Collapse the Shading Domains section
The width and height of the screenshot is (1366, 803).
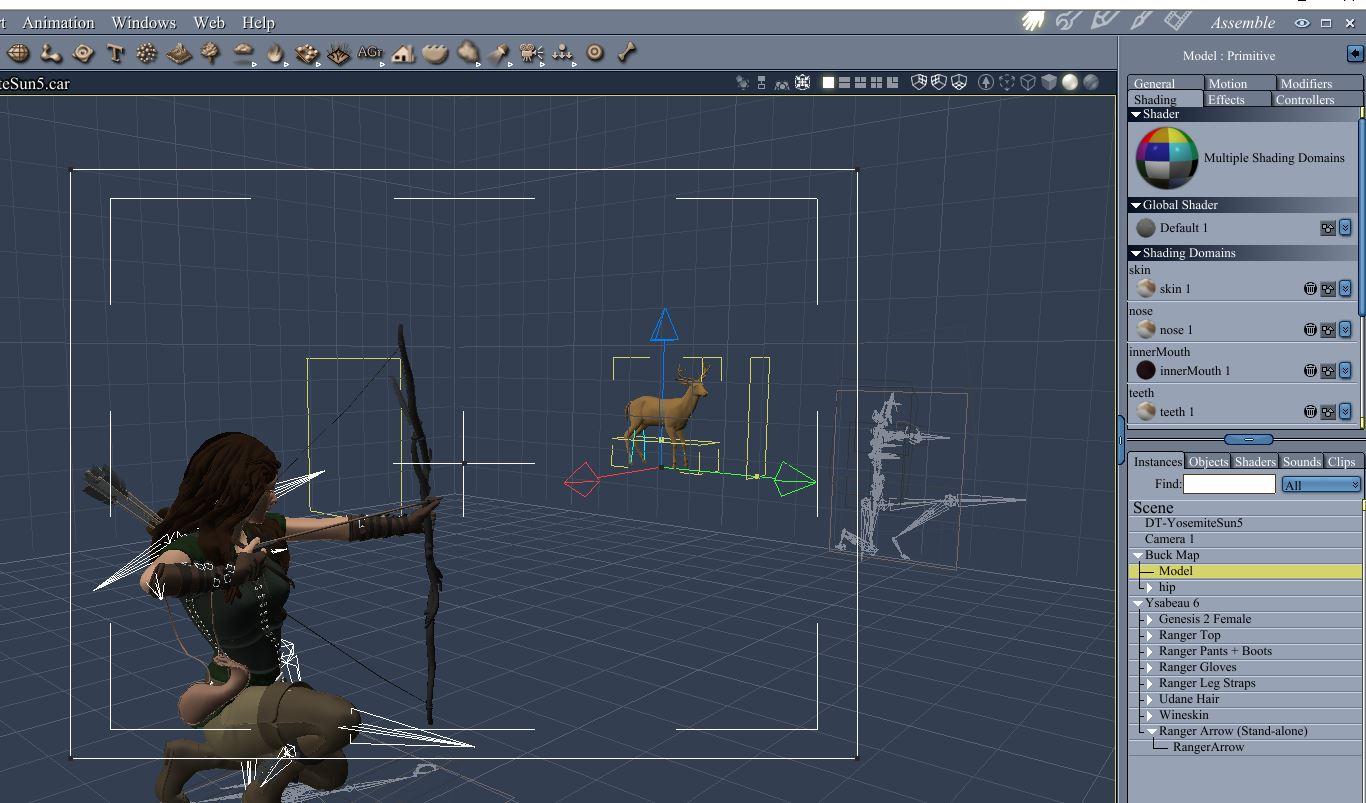coord(1136,253)
